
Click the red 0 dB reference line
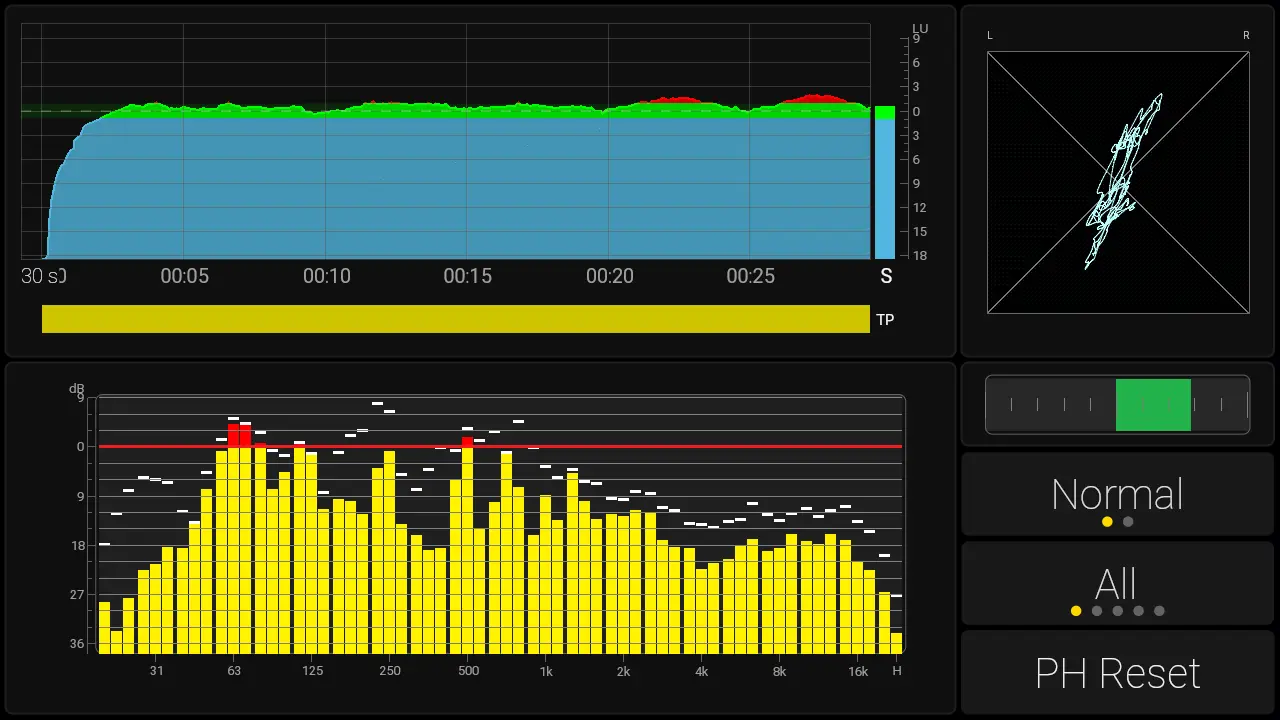(x=500, y=447)
